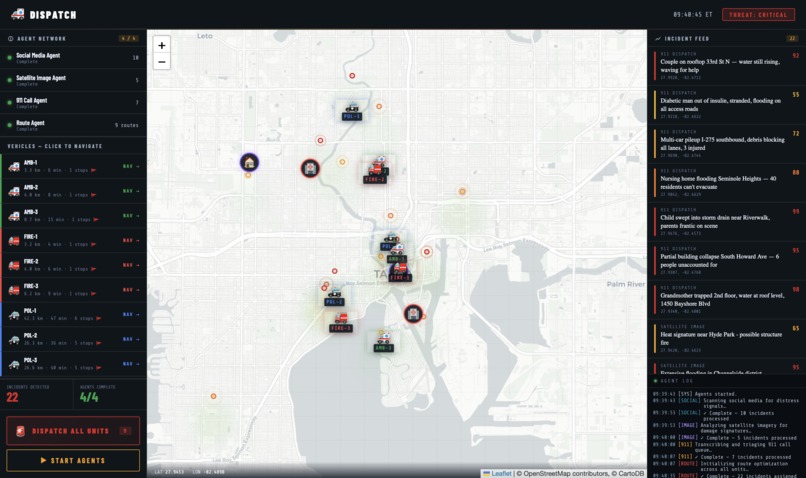806x478 pixels.
Task: Click the northernmost police car marker on the map
Action: point(352,112)
